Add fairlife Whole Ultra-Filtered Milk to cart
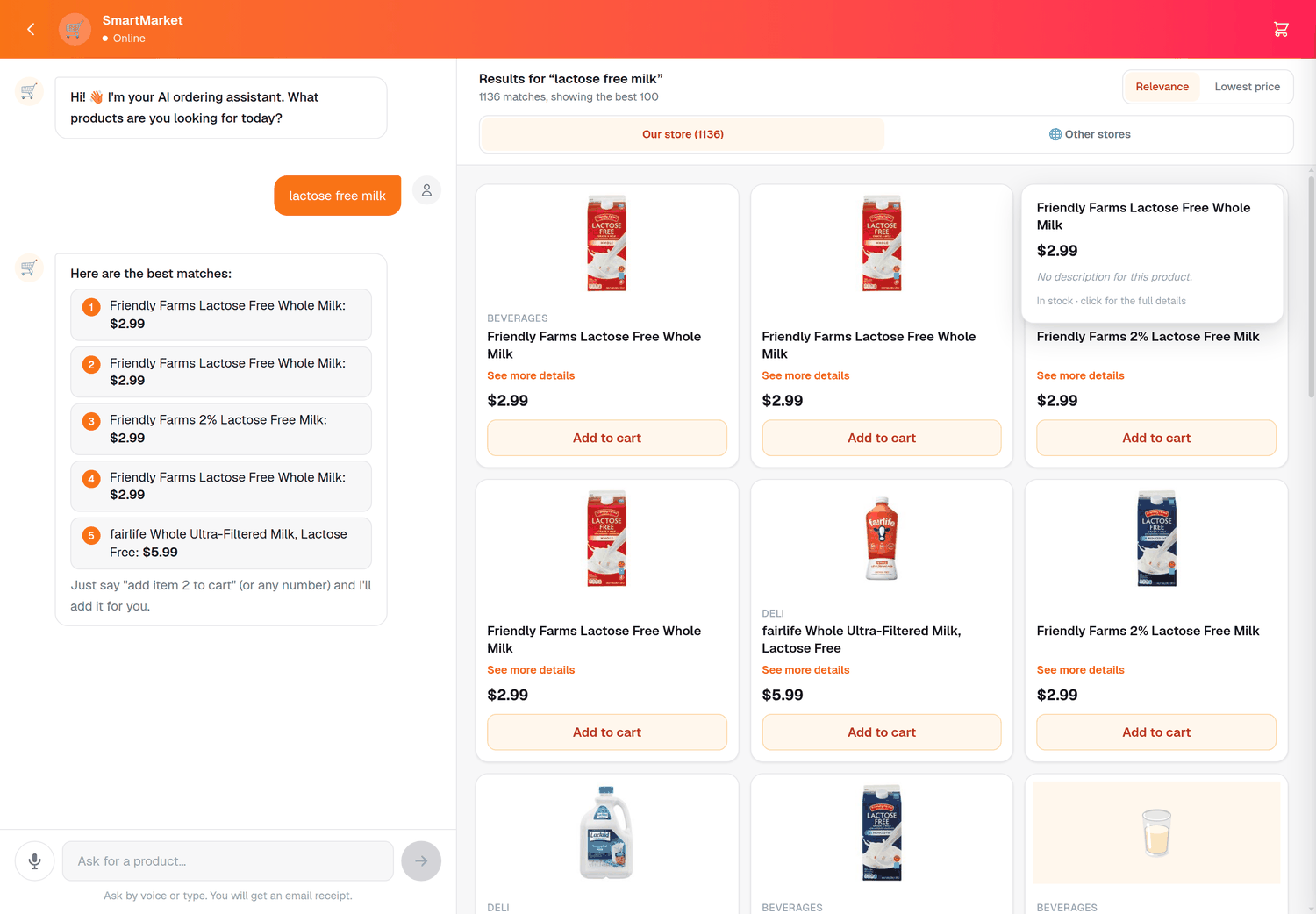Screen dimensions: 1316x914 click(x=882, y=732)
